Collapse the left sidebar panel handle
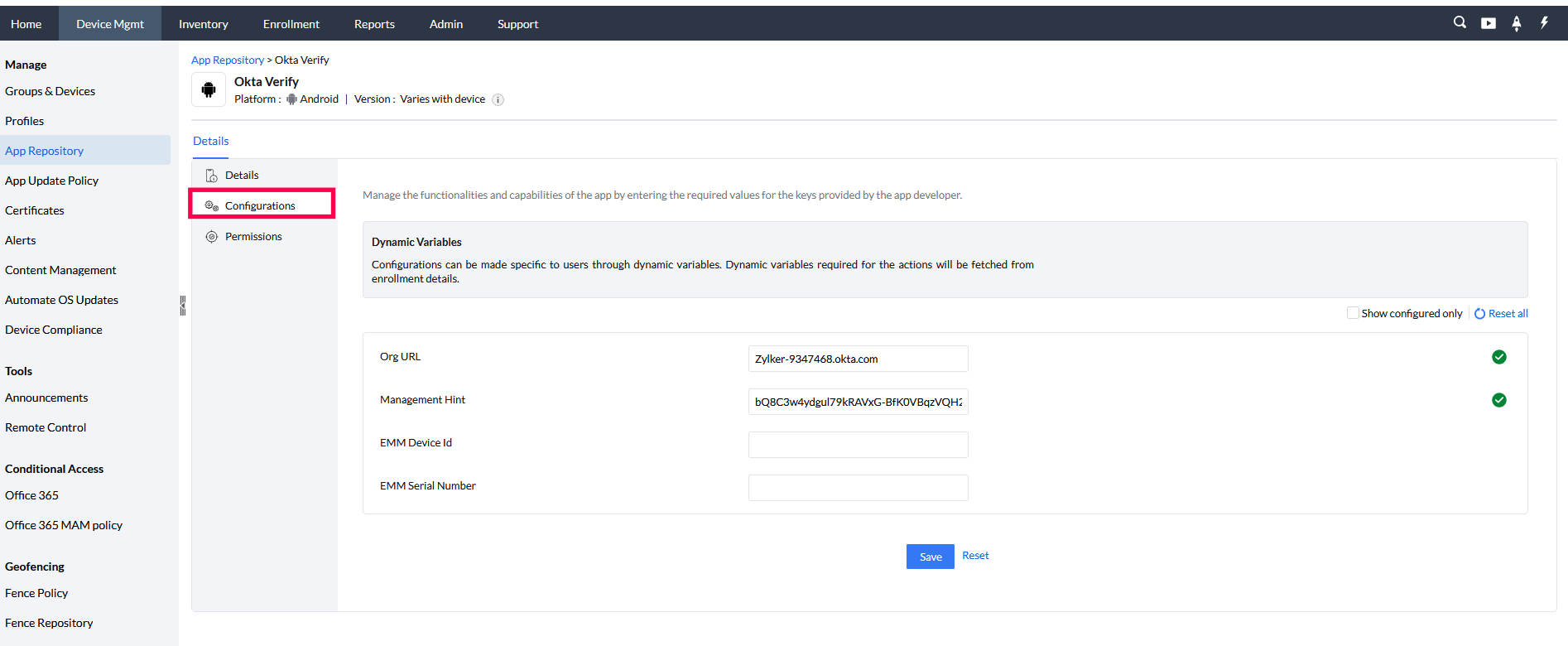Image resolution: width=1568 pixels, height=646 pixels. click(x=182, y=306)
